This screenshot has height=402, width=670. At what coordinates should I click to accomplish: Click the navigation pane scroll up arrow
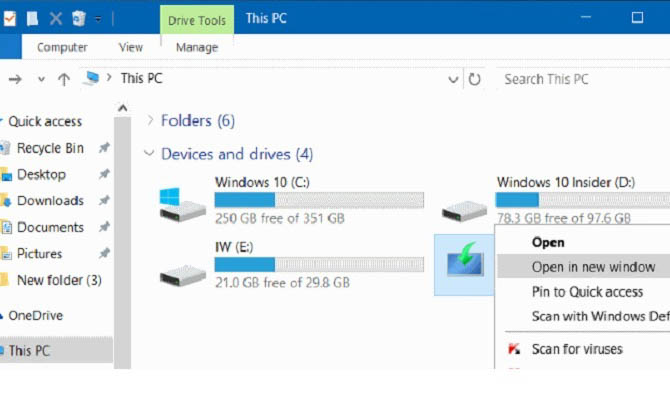(x=123, y=108)
